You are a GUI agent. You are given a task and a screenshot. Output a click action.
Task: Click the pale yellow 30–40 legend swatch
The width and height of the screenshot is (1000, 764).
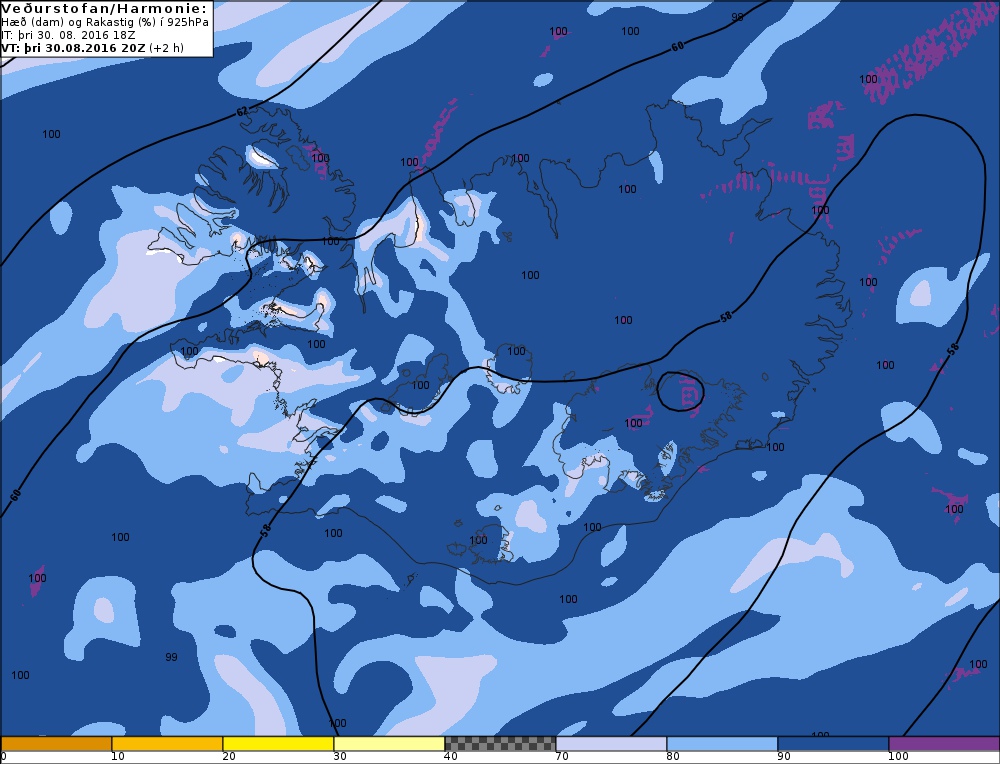pyautogui.click(x=389, y=744)
